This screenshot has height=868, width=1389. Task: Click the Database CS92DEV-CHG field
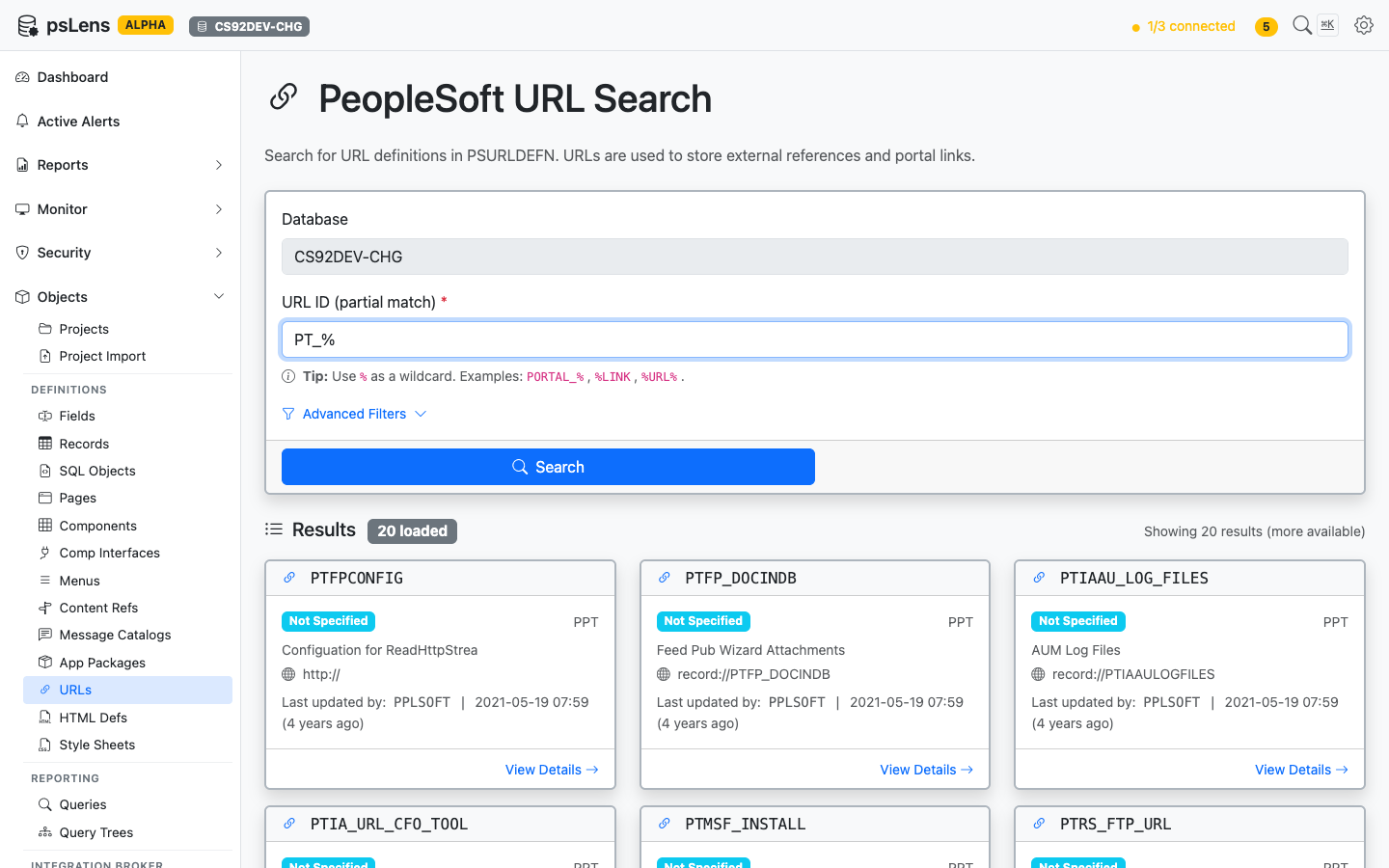pyautogui.click(x=815, y=257)
